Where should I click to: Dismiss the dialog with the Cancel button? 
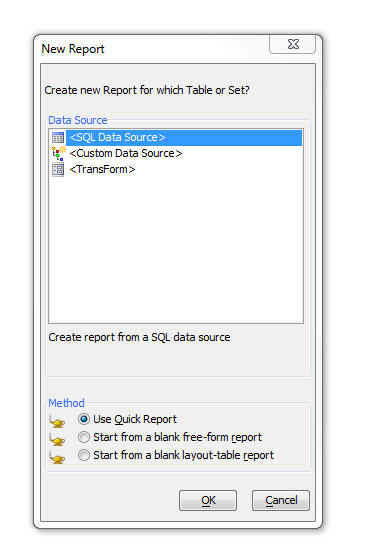(x=281, y=500)
